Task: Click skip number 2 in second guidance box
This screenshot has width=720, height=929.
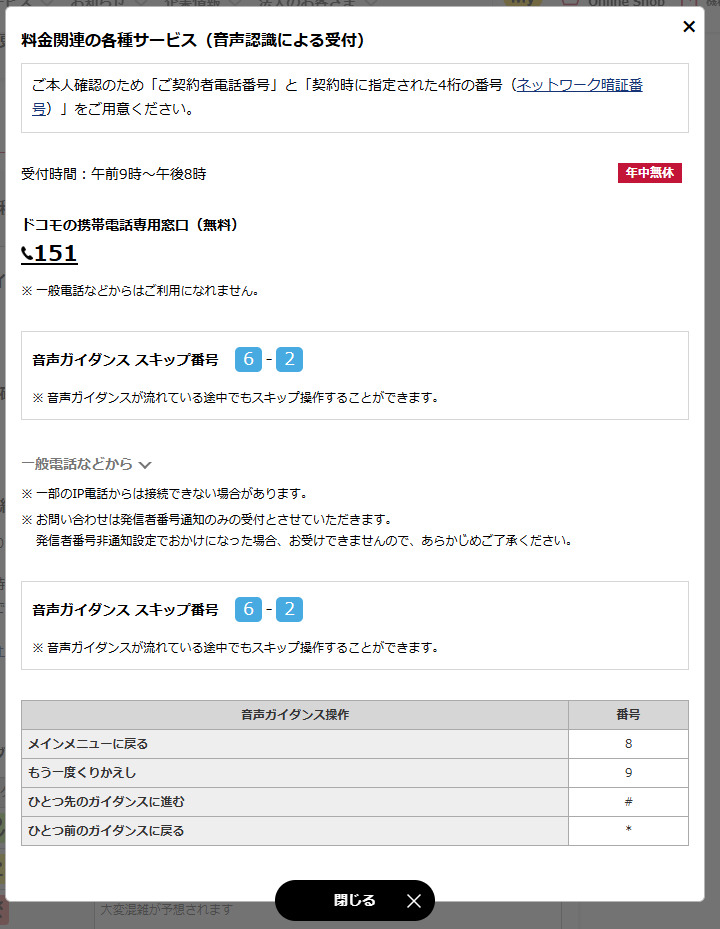Action: [289, 610]
